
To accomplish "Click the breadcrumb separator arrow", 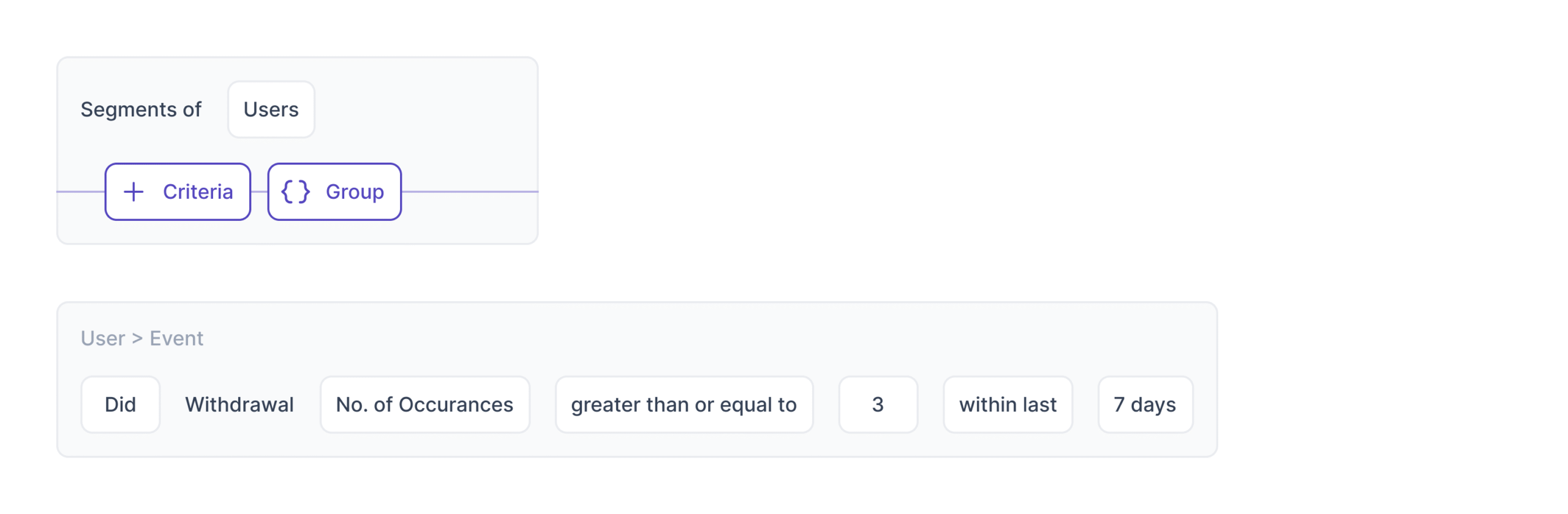I will coord(137,338).
